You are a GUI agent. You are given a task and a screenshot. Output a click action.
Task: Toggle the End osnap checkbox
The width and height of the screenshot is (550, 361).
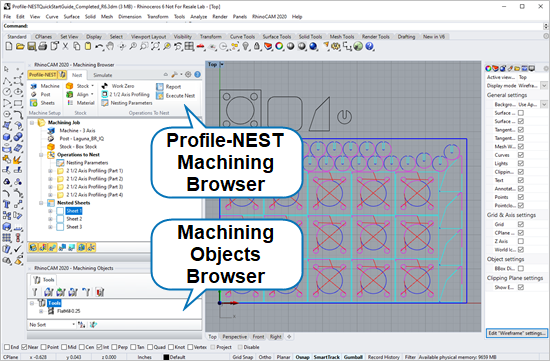click(x=7, y=347)
